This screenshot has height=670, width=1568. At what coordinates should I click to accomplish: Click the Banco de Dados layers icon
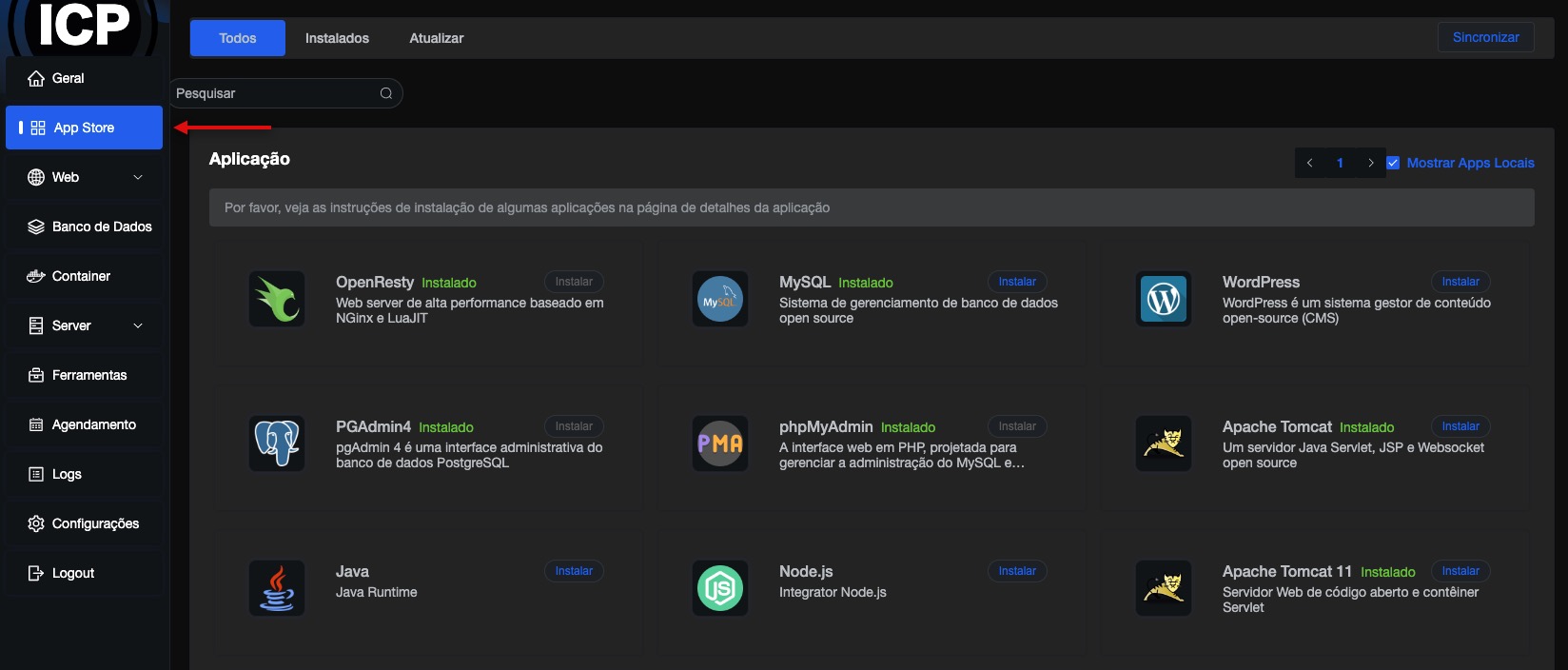click(x=36, y=227)
